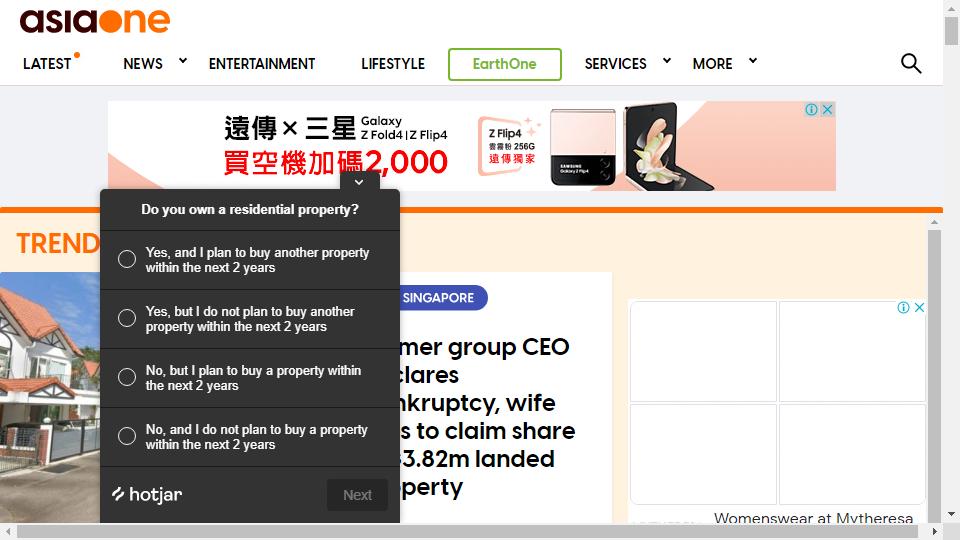Pick "No, and I do not plan to buy" option

tap(250, 437)
